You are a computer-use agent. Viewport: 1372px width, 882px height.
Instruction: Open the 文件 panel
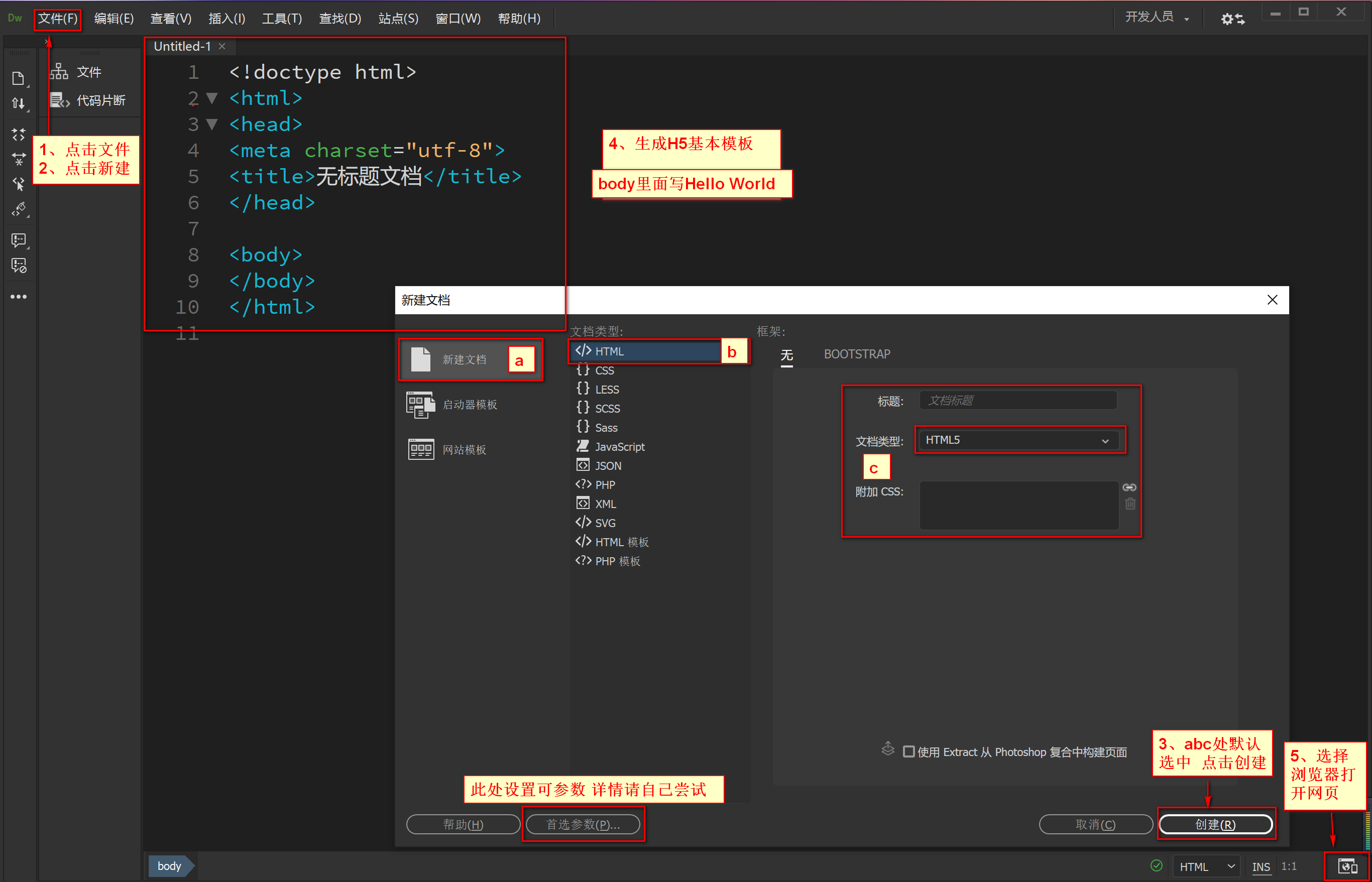coord(76,72)
